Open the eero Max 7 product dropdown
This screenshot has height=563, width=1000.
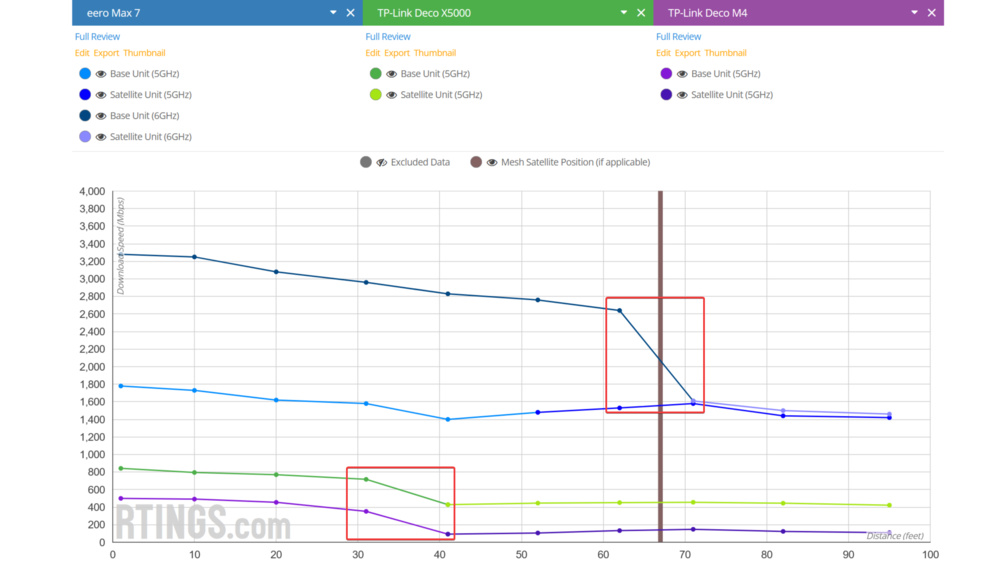(333, 13)
